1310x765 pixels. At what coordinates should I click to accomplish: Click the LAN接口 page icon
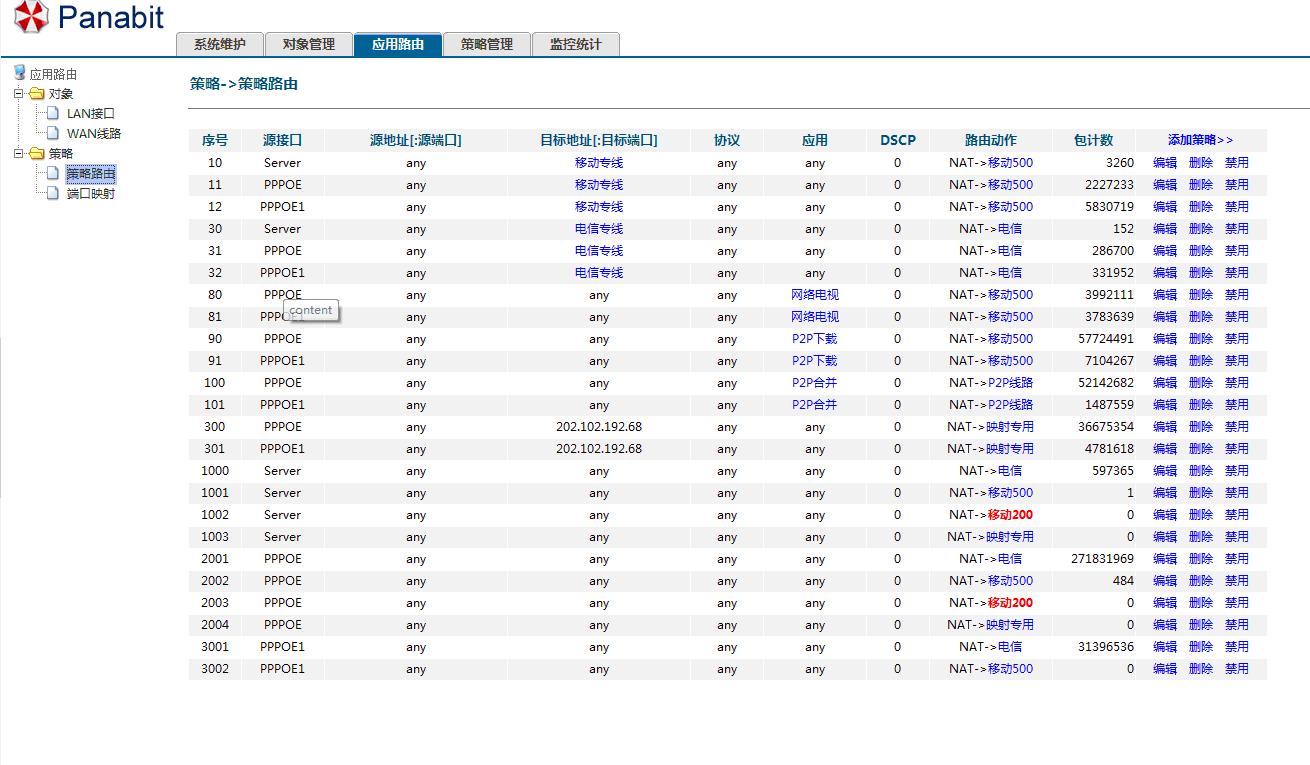(54, 113)
